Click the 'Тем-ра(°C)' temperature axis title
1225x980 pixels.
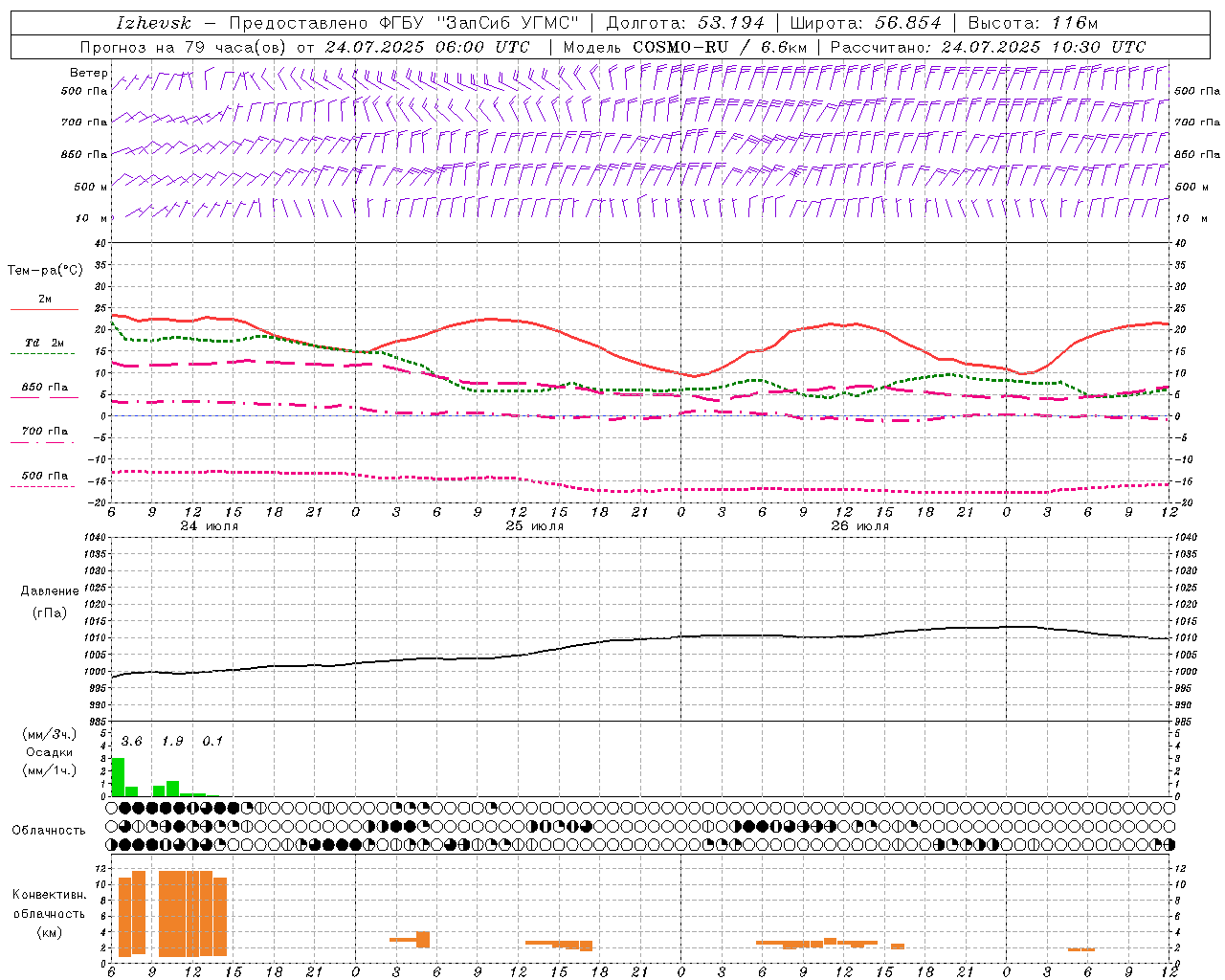coord(45,271)
